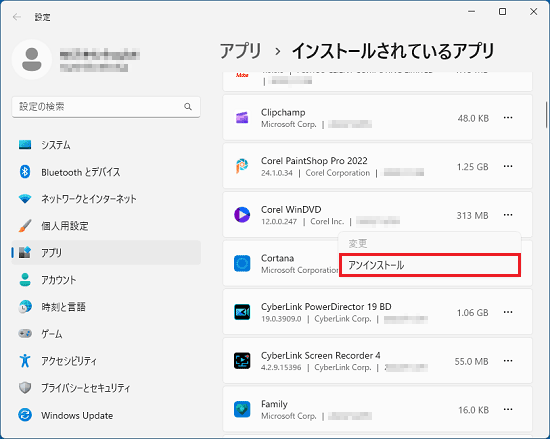
Task: Open more options for Clipchamp
Action: [508, 117]
